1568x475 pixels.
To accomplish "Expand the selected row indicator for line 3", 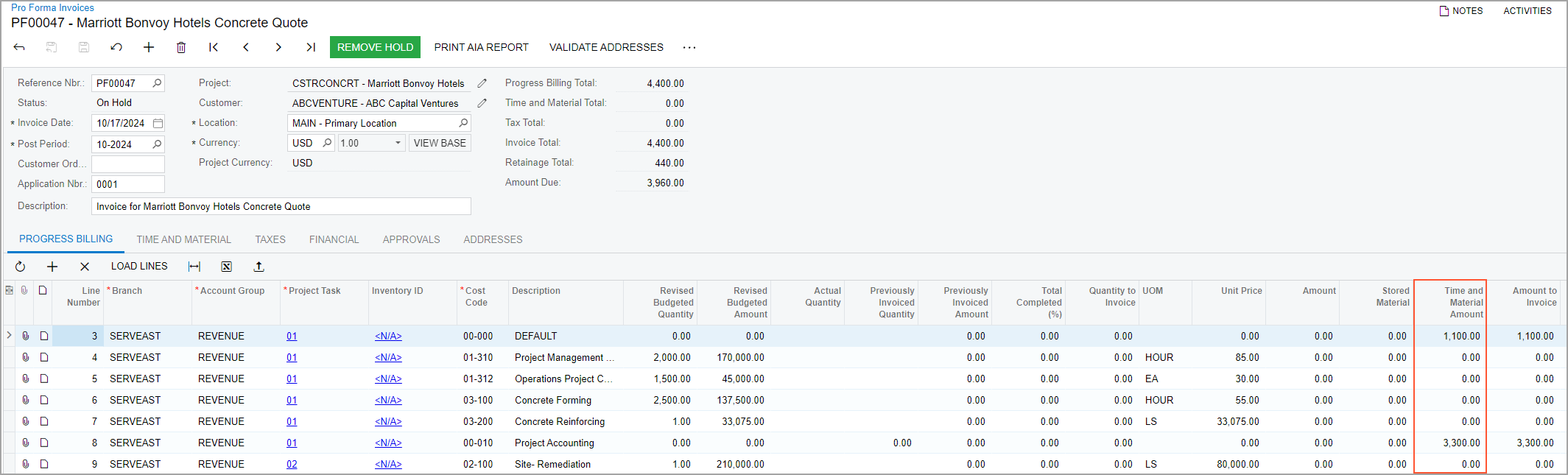I will [x=9, y=335].
